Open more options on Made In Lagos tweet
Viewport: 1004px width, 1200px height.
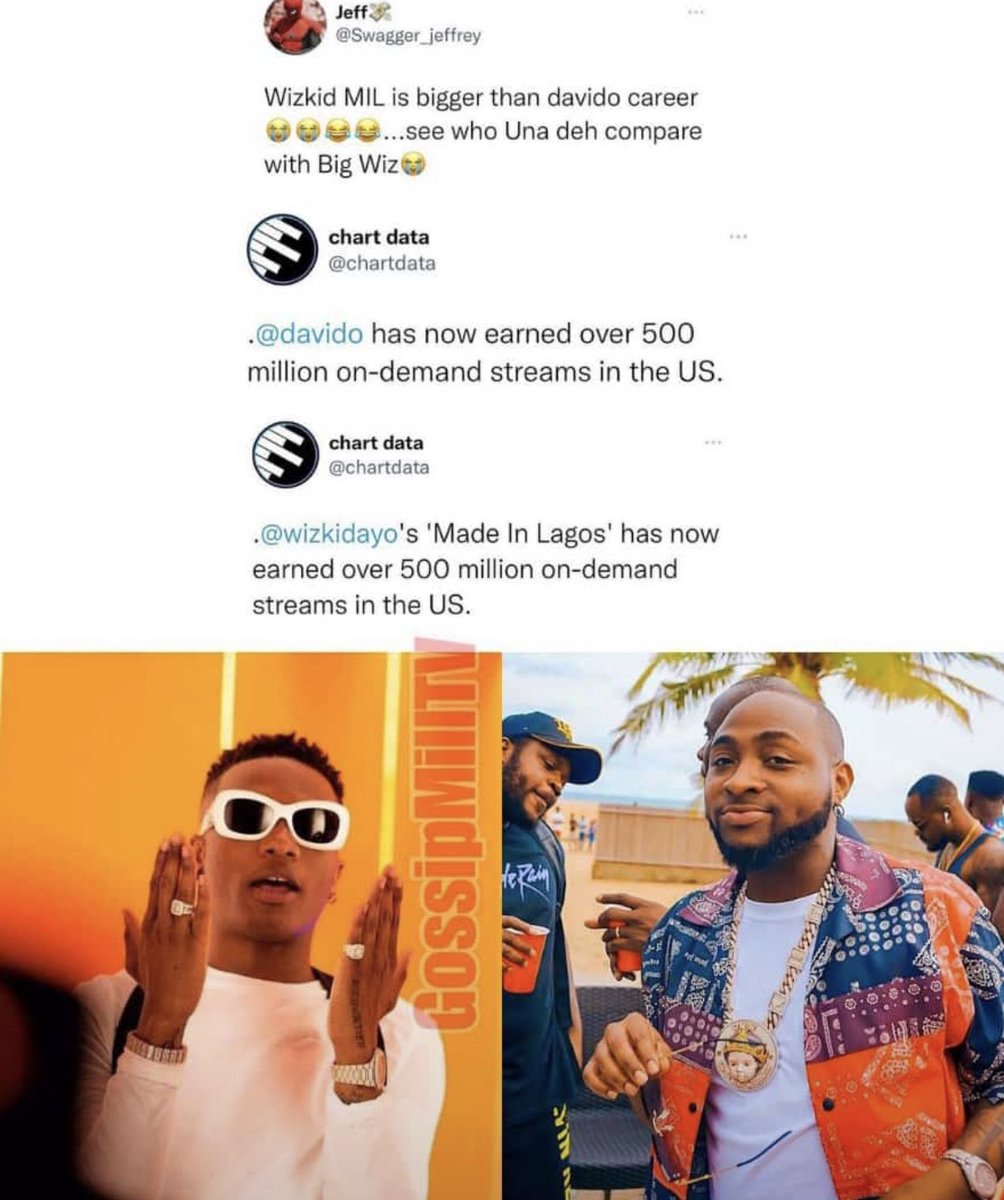(x=712, y=441)
